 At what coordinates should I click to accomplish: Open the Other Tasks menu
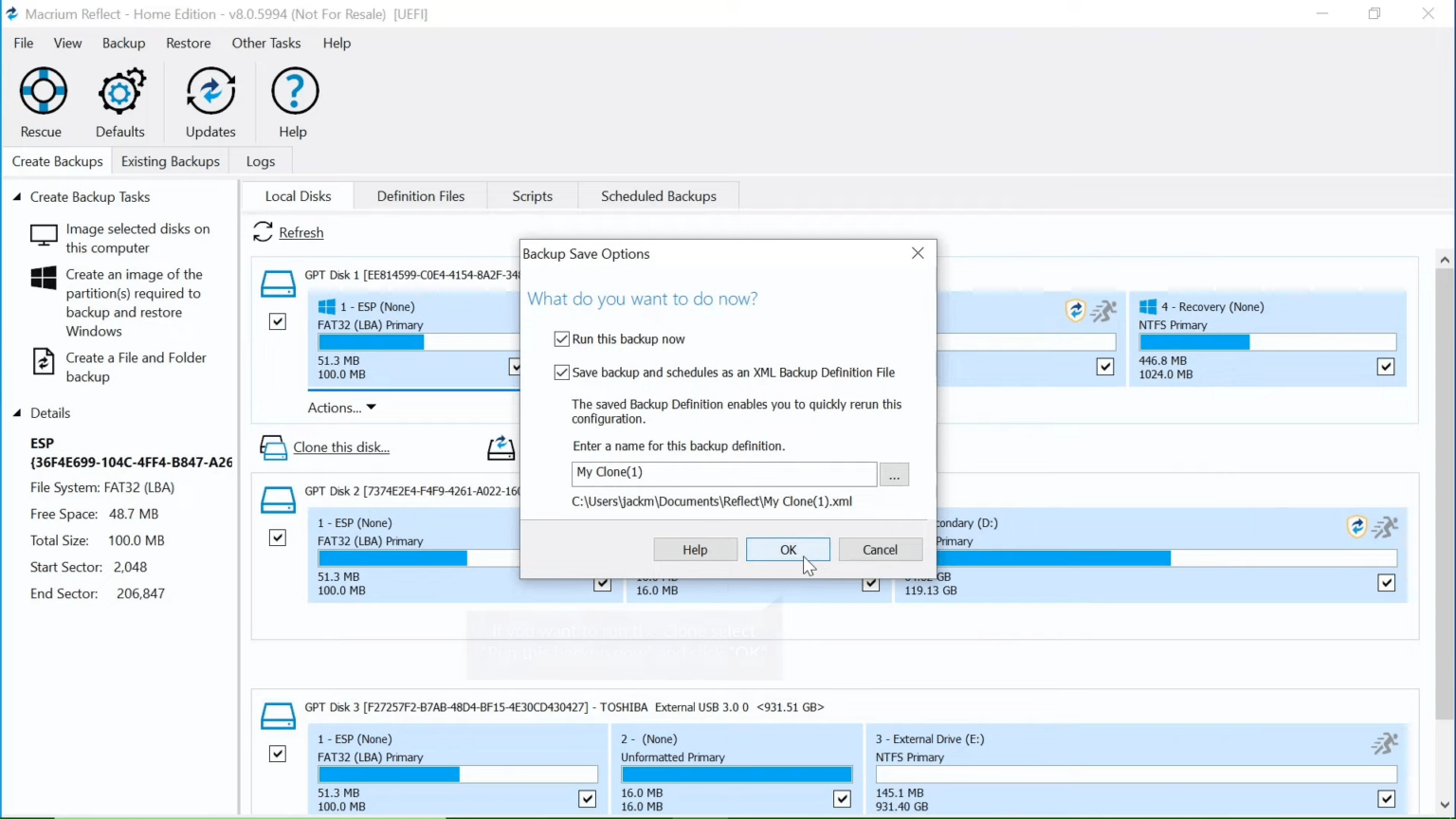[x=265, y=43]
